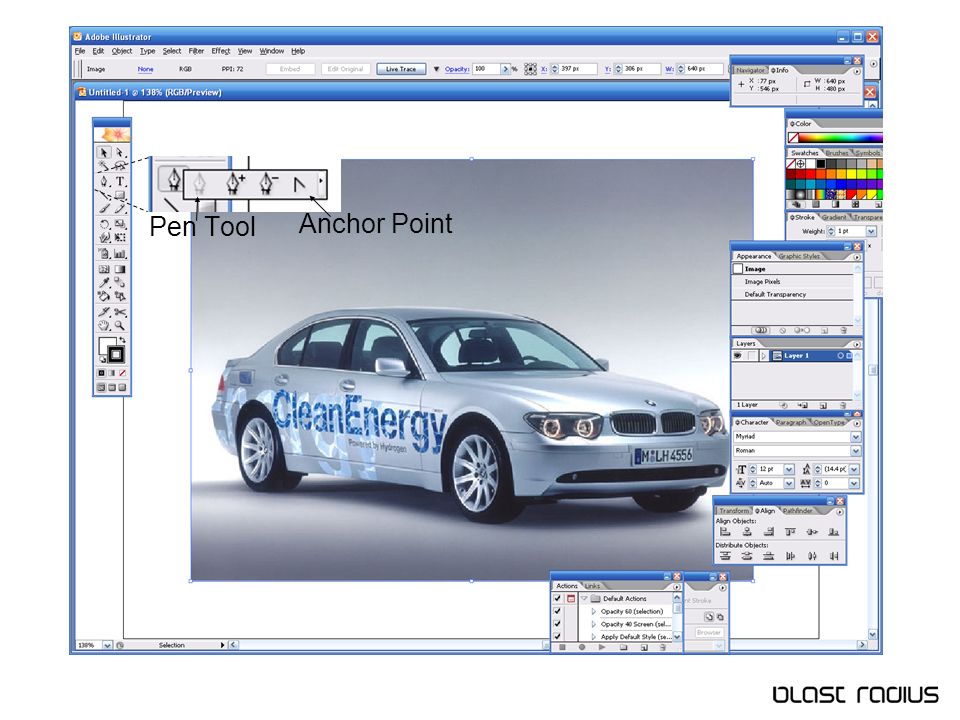
Task: Click play action button in Actions panel
Action: pos(602,647)
